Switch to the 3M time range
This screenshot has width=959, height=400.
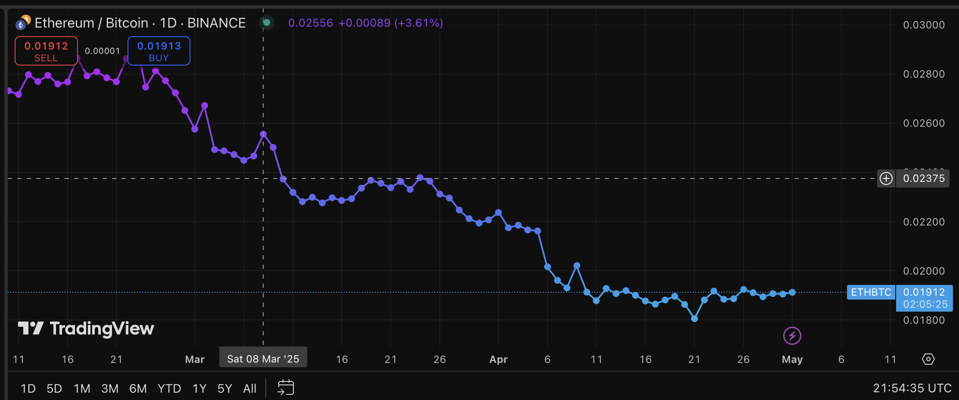coord(110,388)
